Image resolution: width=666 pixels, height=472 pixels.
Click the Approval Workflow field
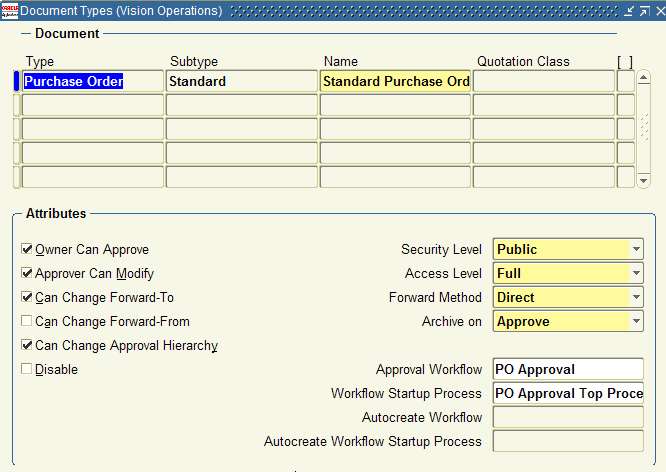pyautogui.click(x=567, y=369)
